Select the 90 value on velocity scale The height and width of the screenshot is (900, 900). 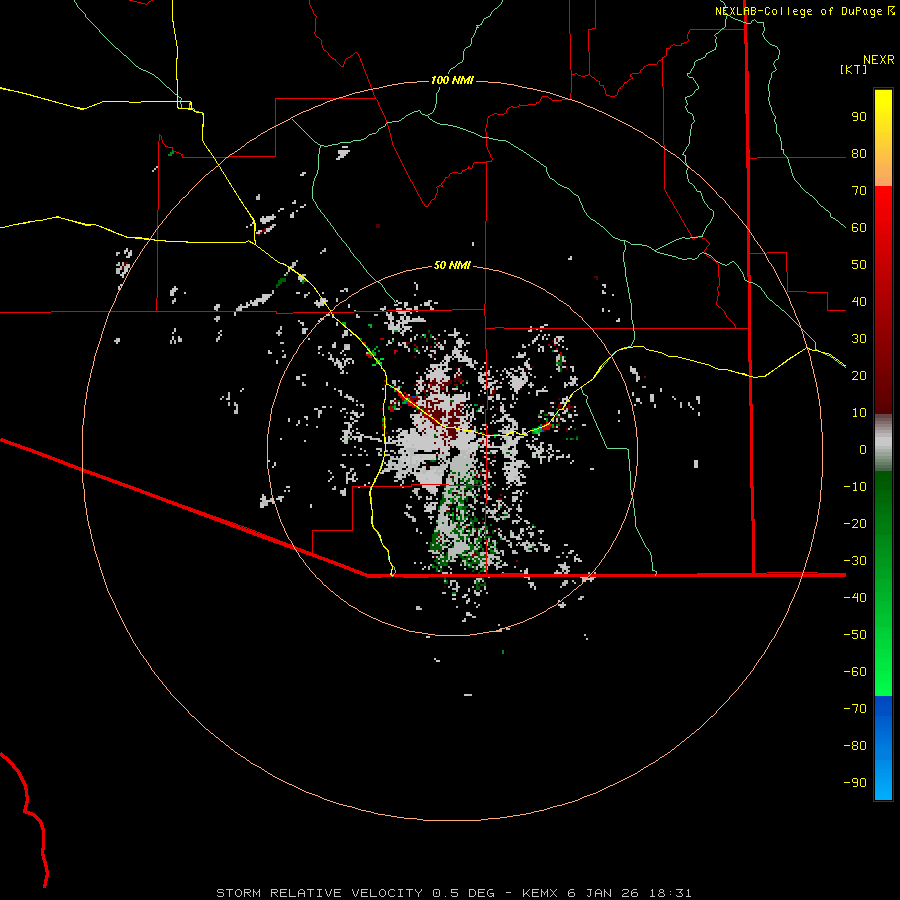click(x=859, y=117)
